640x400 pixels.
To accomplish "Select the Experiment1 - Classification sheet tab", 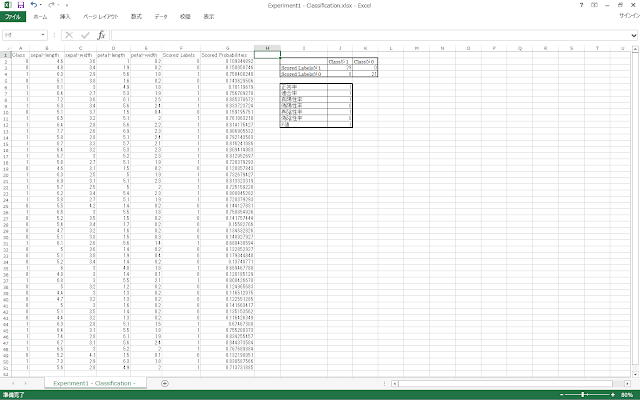I will pyautogui.click(x=95, y=383).
